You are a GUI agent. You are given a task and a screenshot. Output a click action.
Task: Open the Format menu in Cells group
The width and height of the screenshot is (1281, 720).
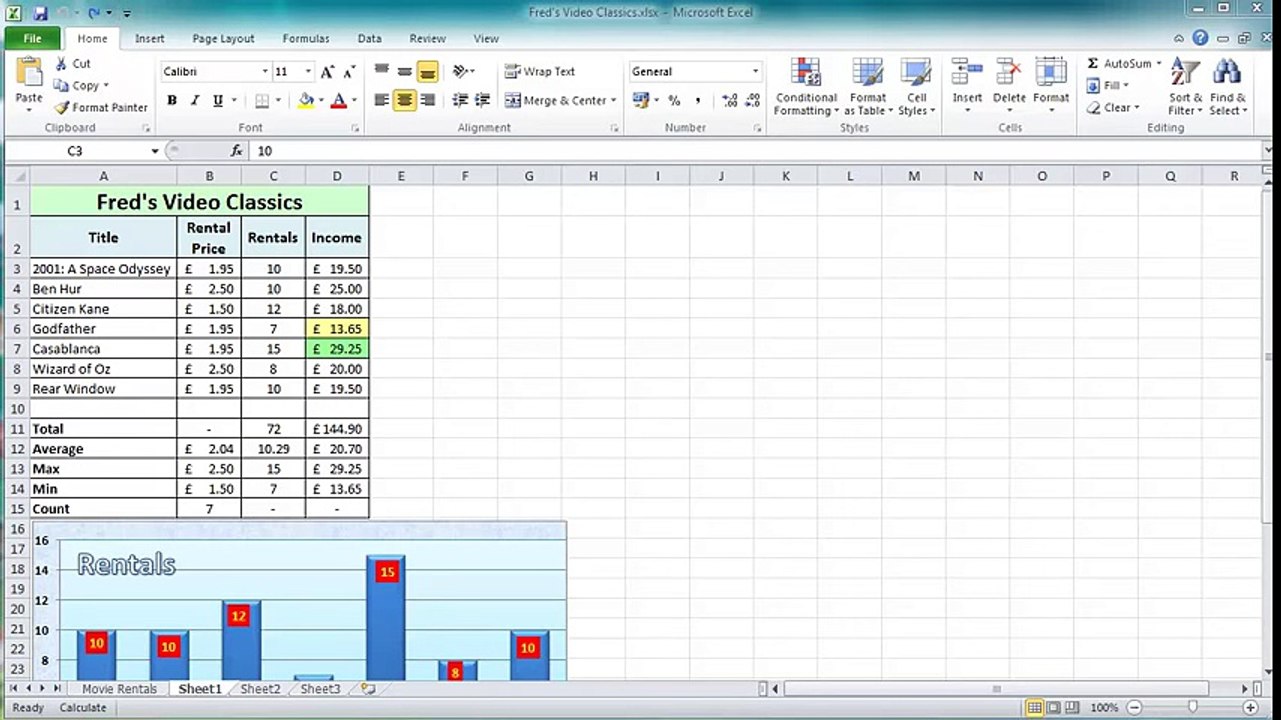(x=1051, y=87)
